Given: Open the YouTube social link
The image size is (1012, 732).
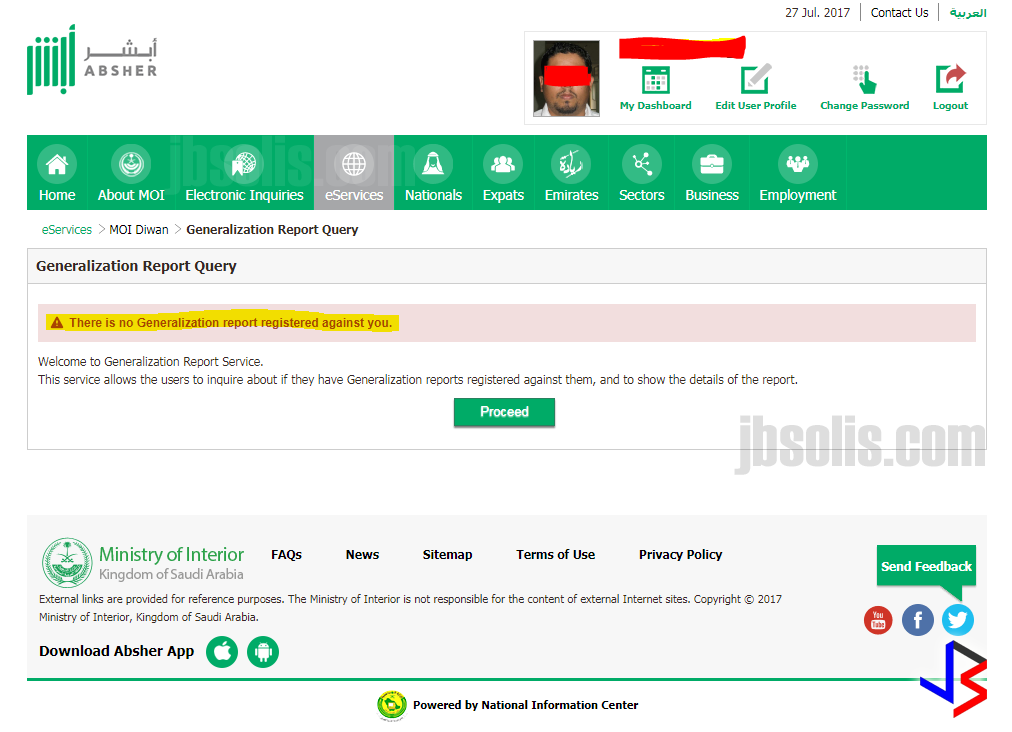Looking at the screenshot, I should [x=878, y=620].
